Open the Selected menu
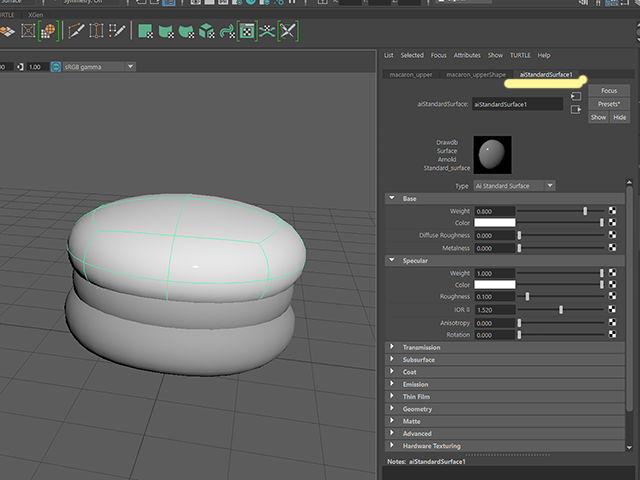The image size is (640, 480). click(412, 55)
